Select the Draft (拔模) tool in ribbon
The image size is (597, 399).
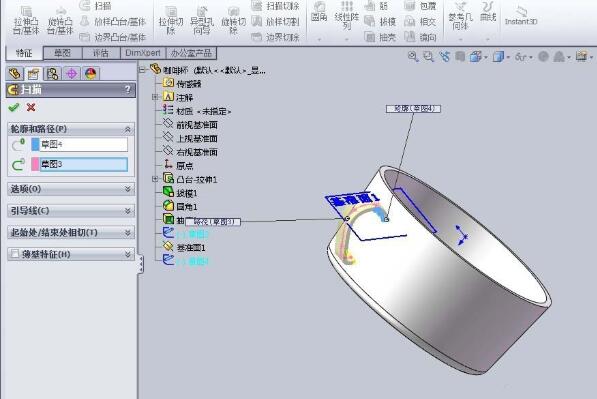(x=380, y=22)
